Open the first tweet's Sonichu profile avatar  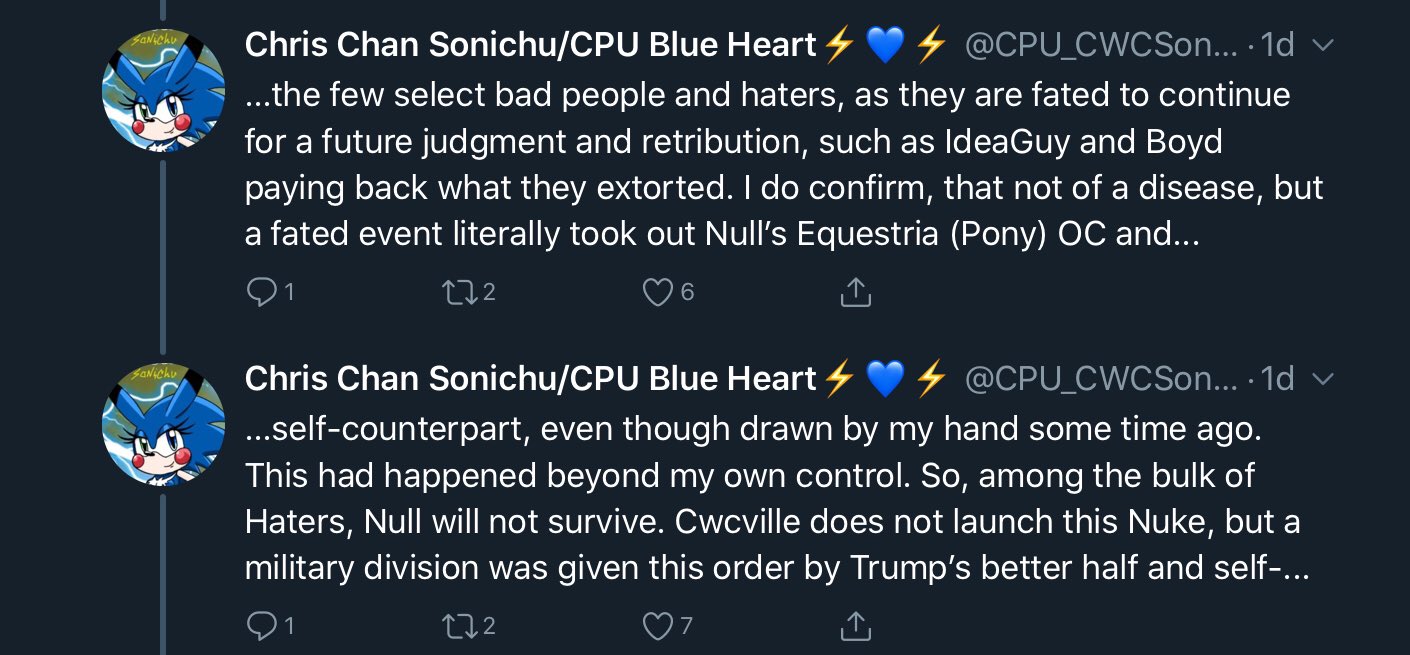[x=163, y=90]
